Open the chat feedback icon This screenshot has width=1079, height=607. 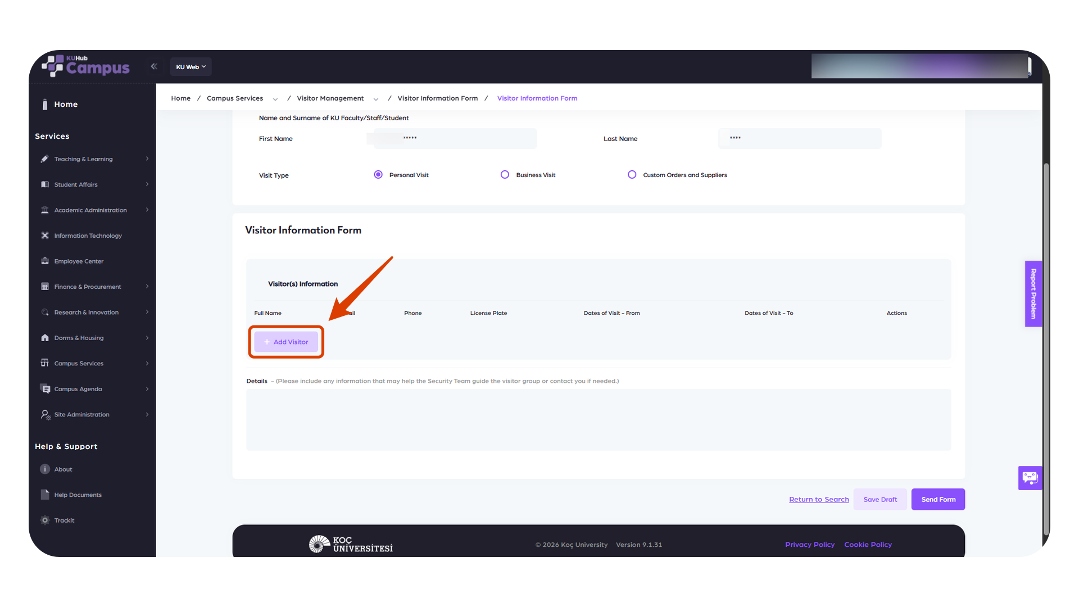1030,478
